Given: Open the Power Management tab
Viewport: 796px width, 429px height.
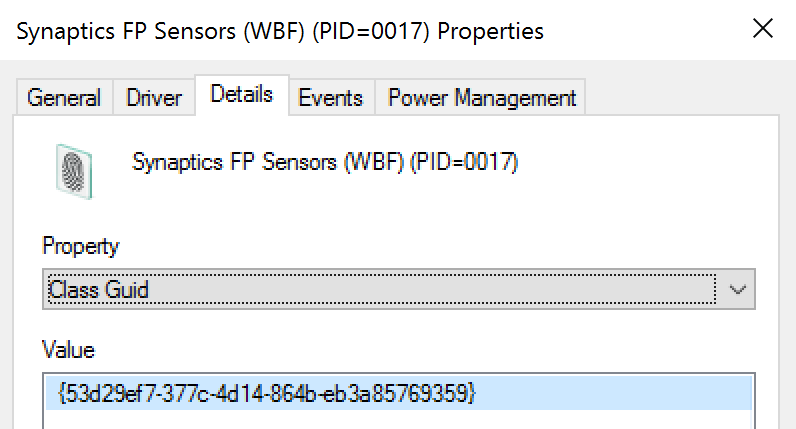Looking at the screenshot, I should (x=482, y=98).
